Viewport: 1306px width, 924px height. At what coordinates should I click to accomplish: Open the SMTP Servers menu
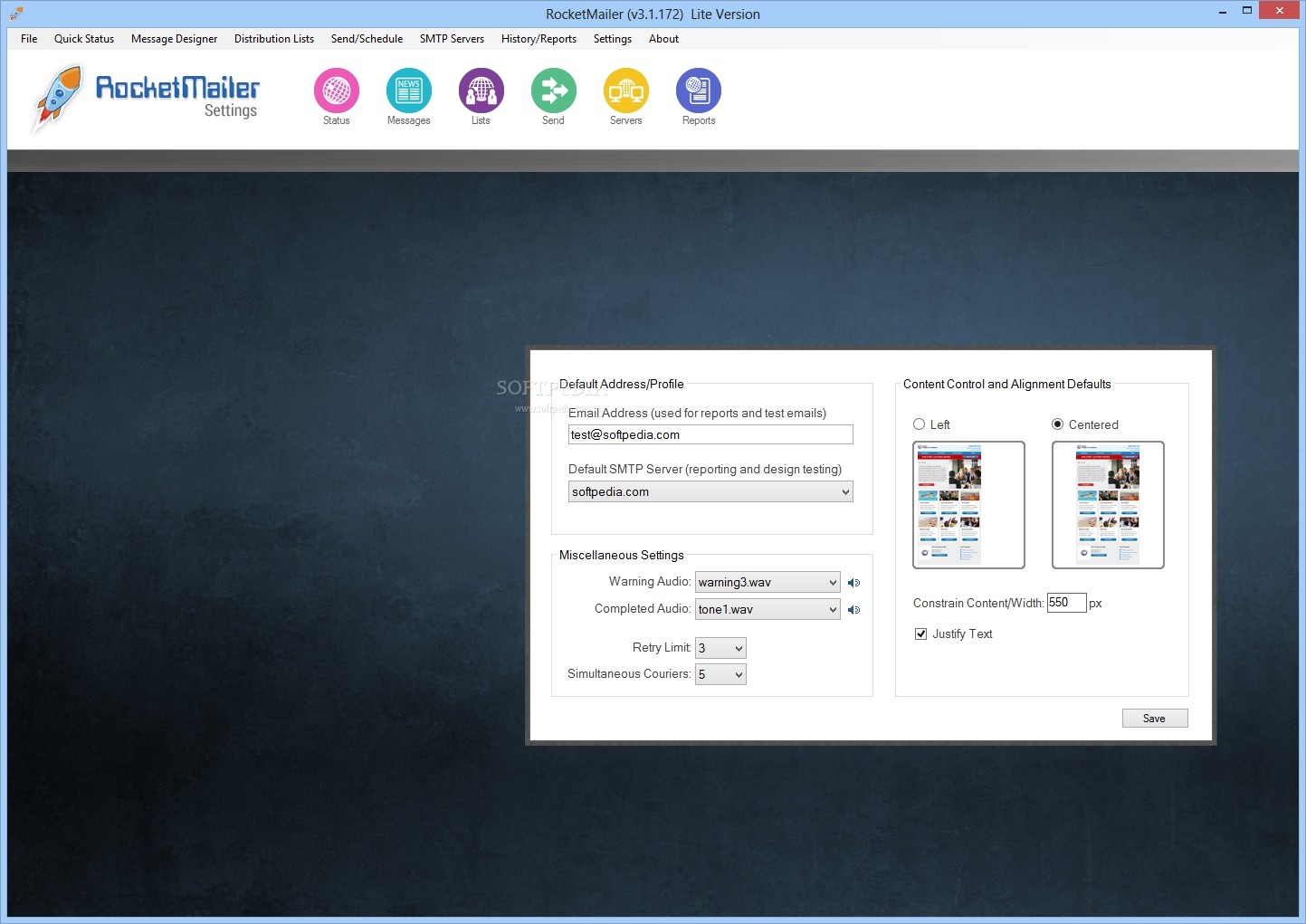(452, 39)
